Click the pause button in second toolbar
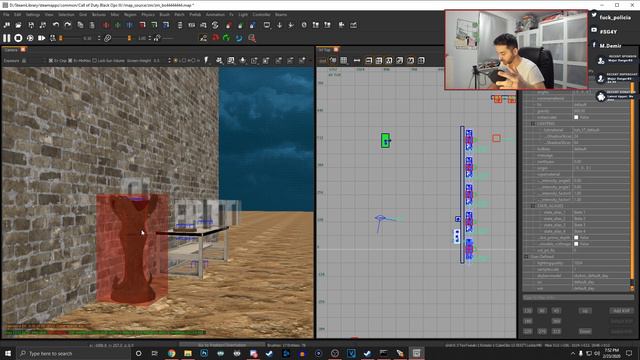Viewport: 640px width, 360px height. point(6,38)
